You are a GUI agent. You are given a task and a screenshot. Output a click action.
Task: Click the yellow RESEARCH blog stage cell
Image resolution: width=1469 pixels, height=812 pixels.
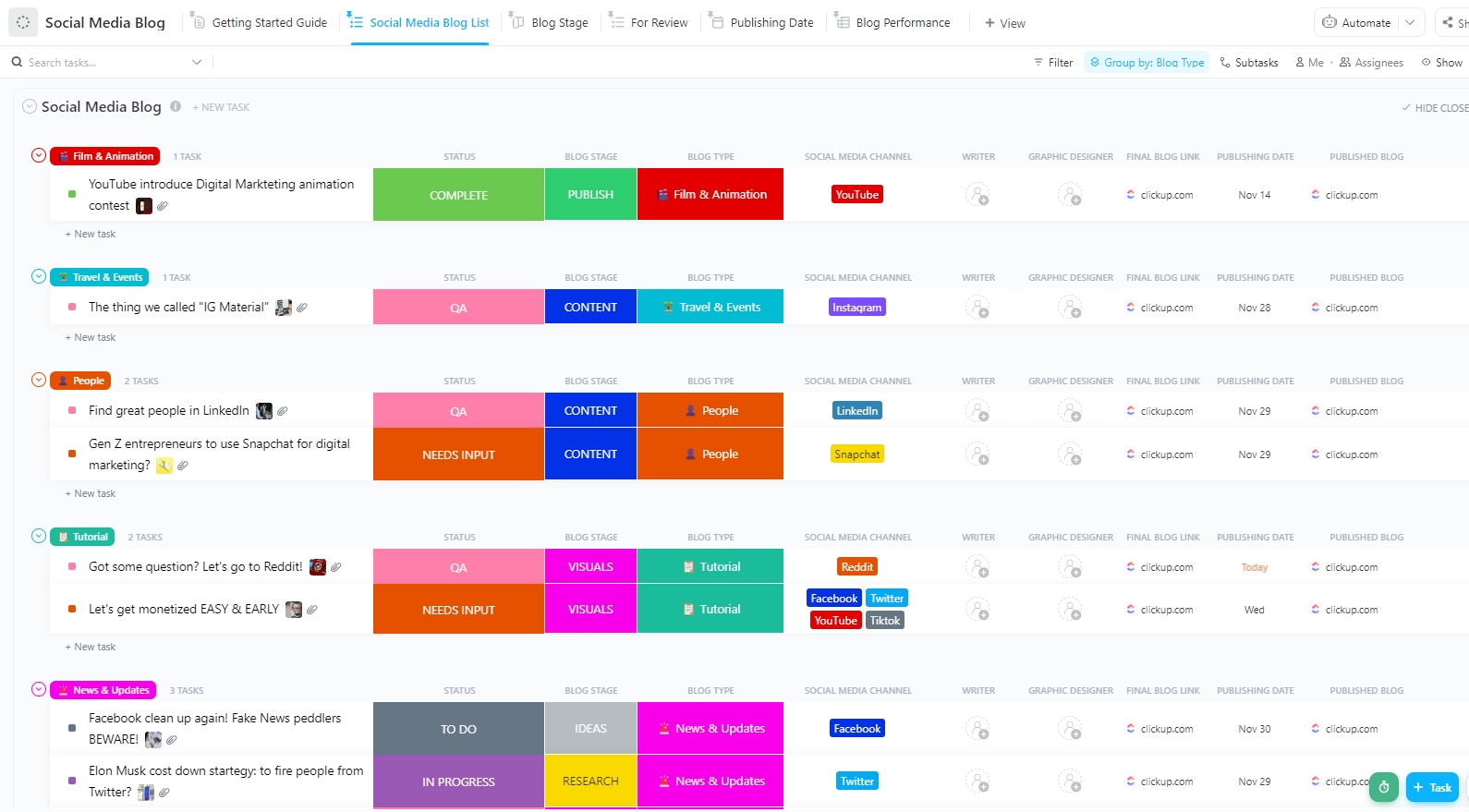(x=591, y=781)
